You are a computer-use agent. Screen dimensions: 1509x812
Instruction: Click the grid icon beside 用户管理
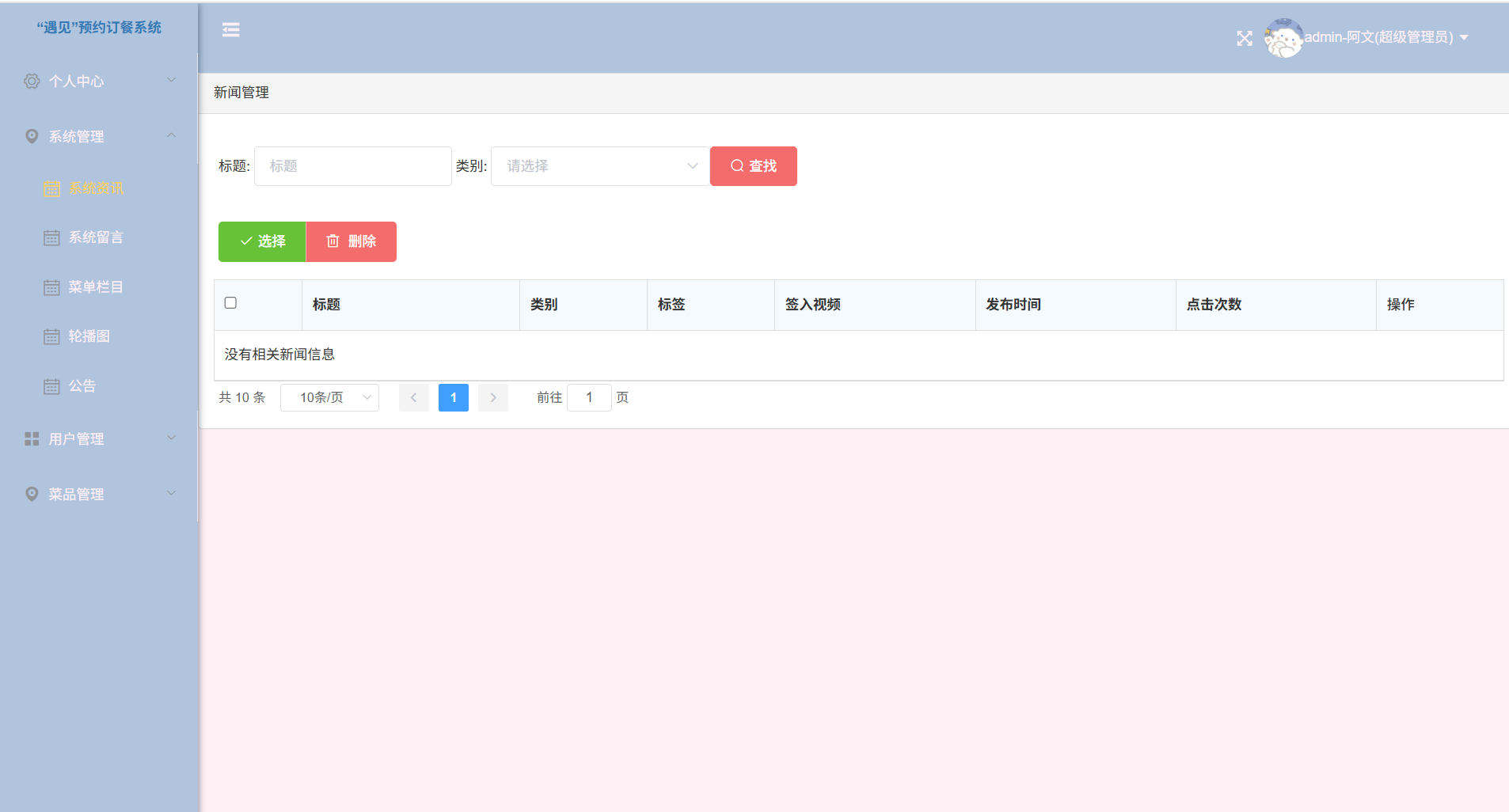coord(32,438)
